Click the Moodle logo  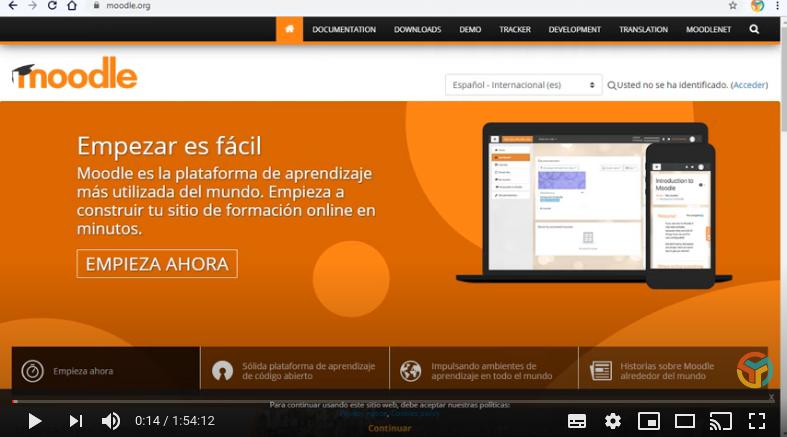click(x=74, y=75)
